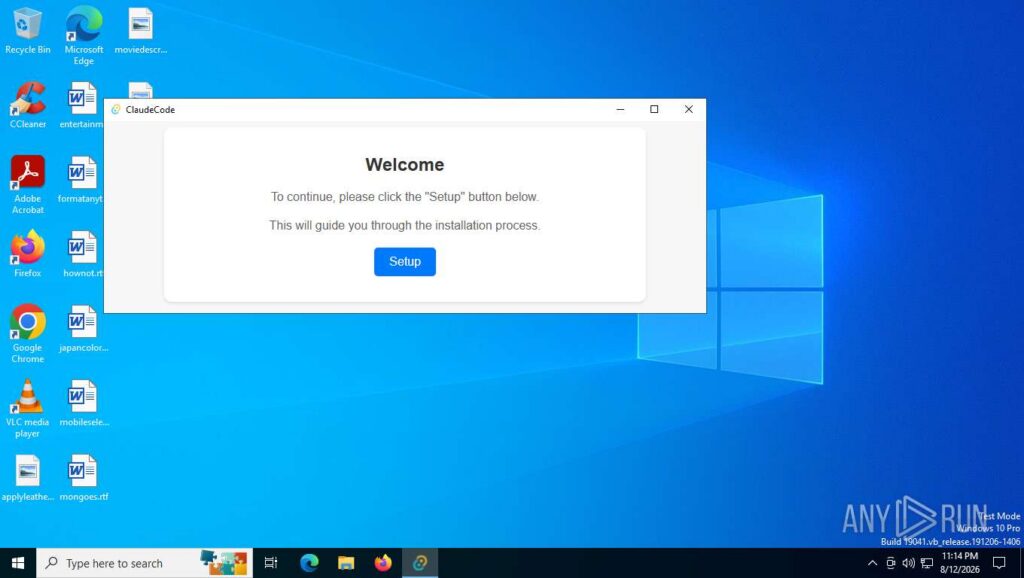1024x578 pixels.
Task: Select the formatanyt... Word document icon
Action: (x=81, y=180)
